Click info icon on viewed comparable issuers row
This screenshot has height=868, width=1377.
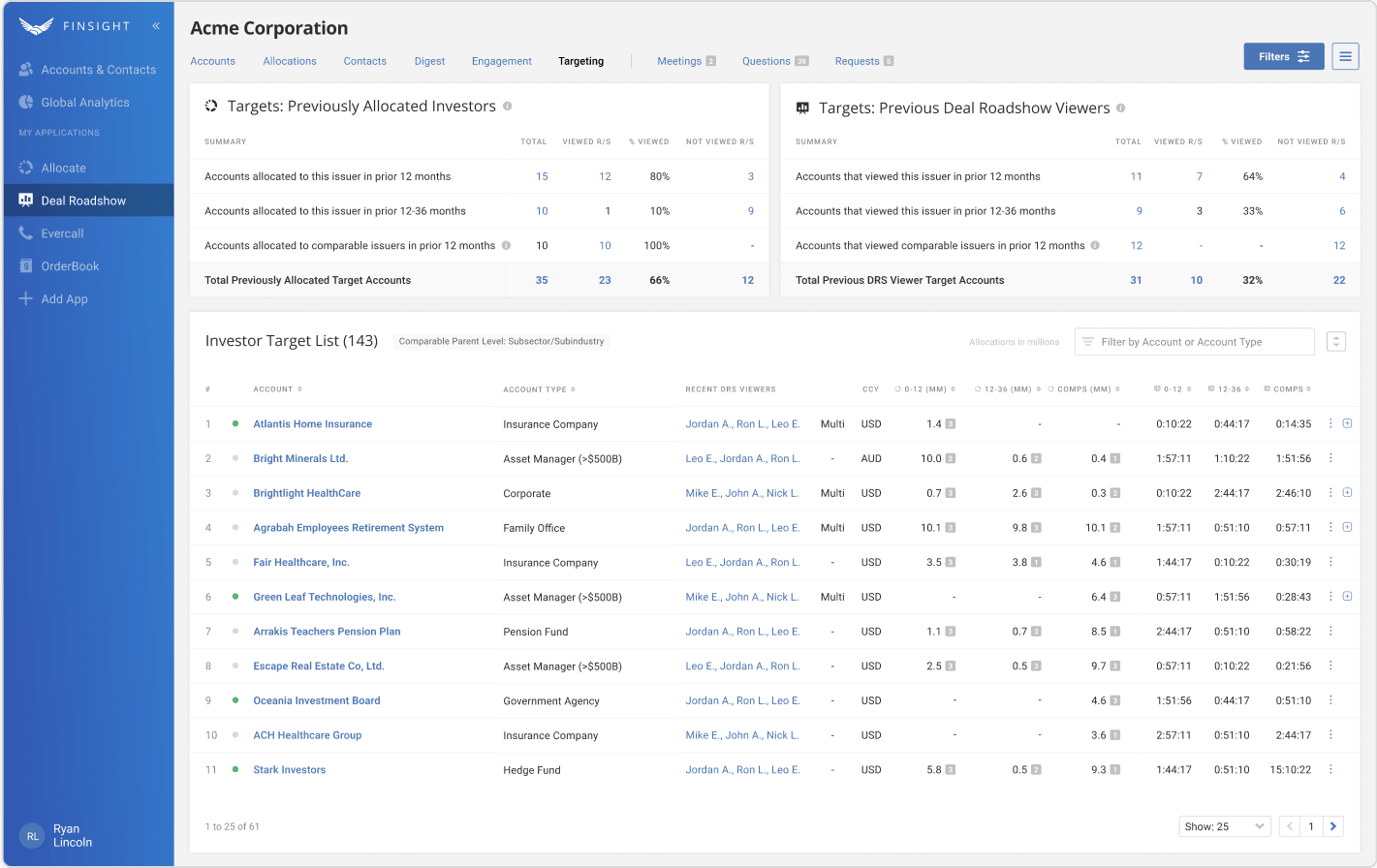pos(1095,245)
